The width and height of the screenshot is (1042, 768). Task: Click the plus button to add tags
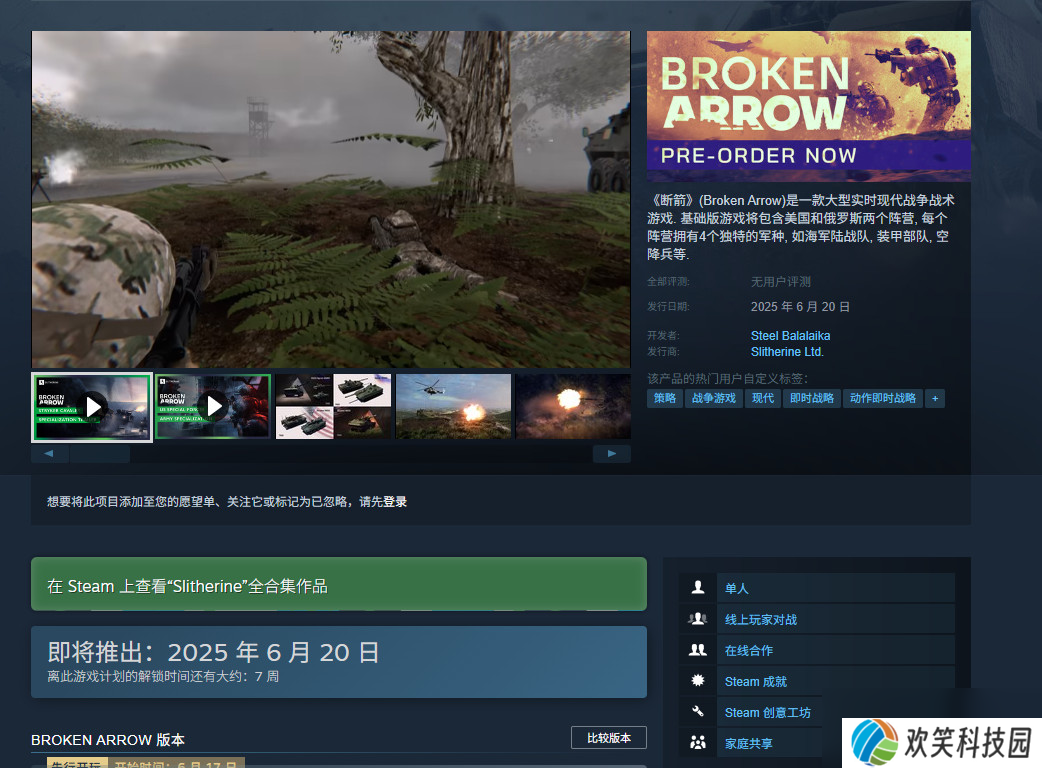tap(935, 398)
